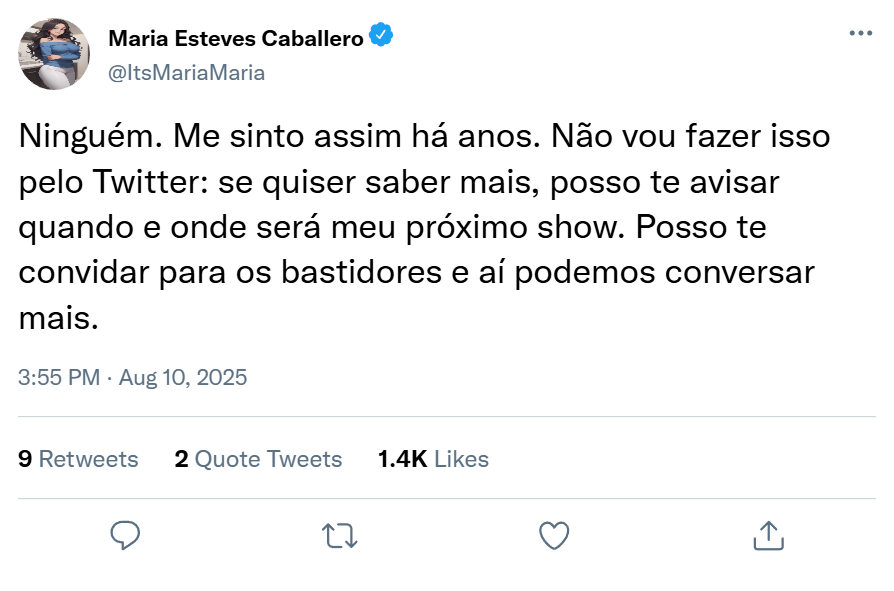894x591 pixels.
Task: Open Maria's profile picture avatar
Action: [x=55, y=54]
